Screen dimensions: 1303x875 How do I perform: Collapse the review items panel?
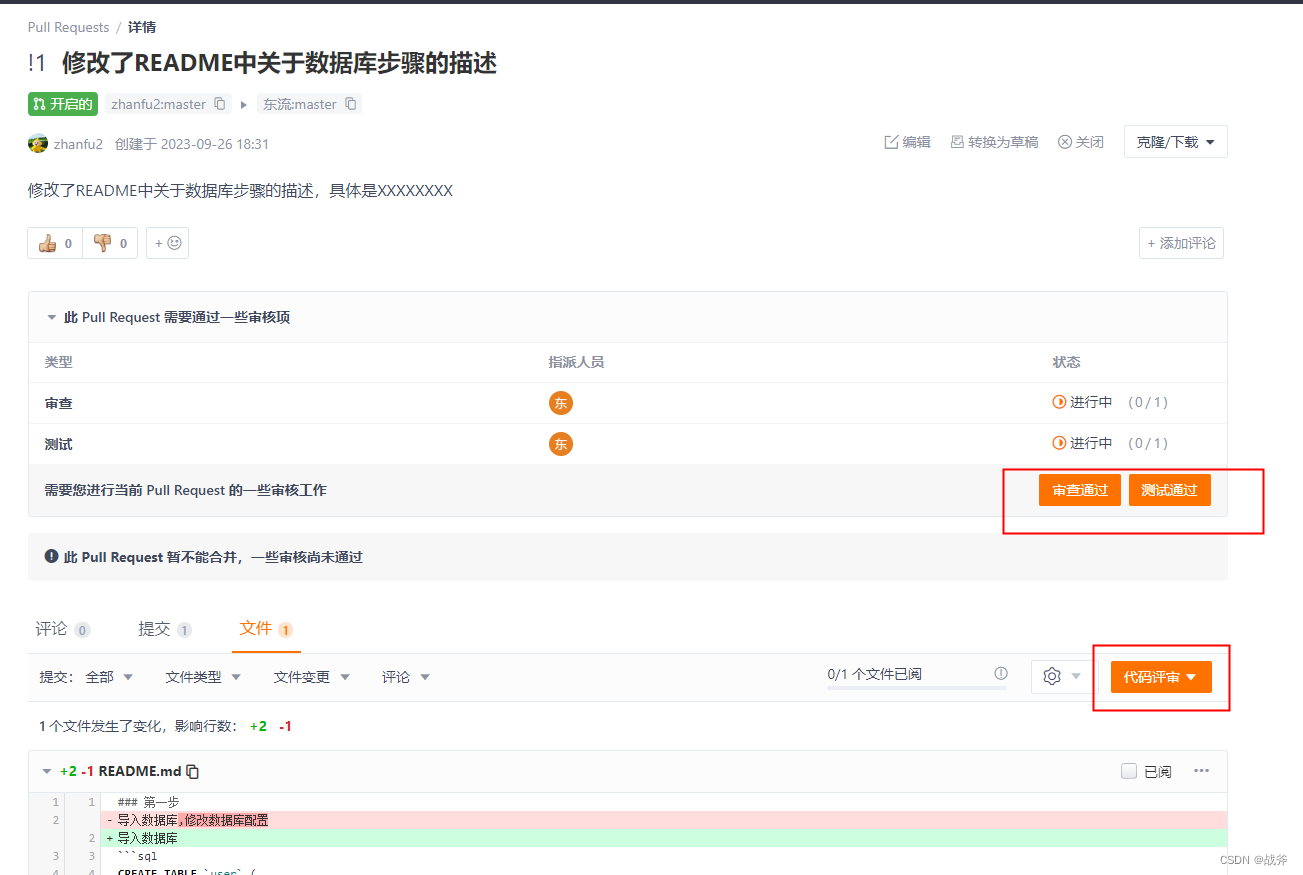coord(52,317)
